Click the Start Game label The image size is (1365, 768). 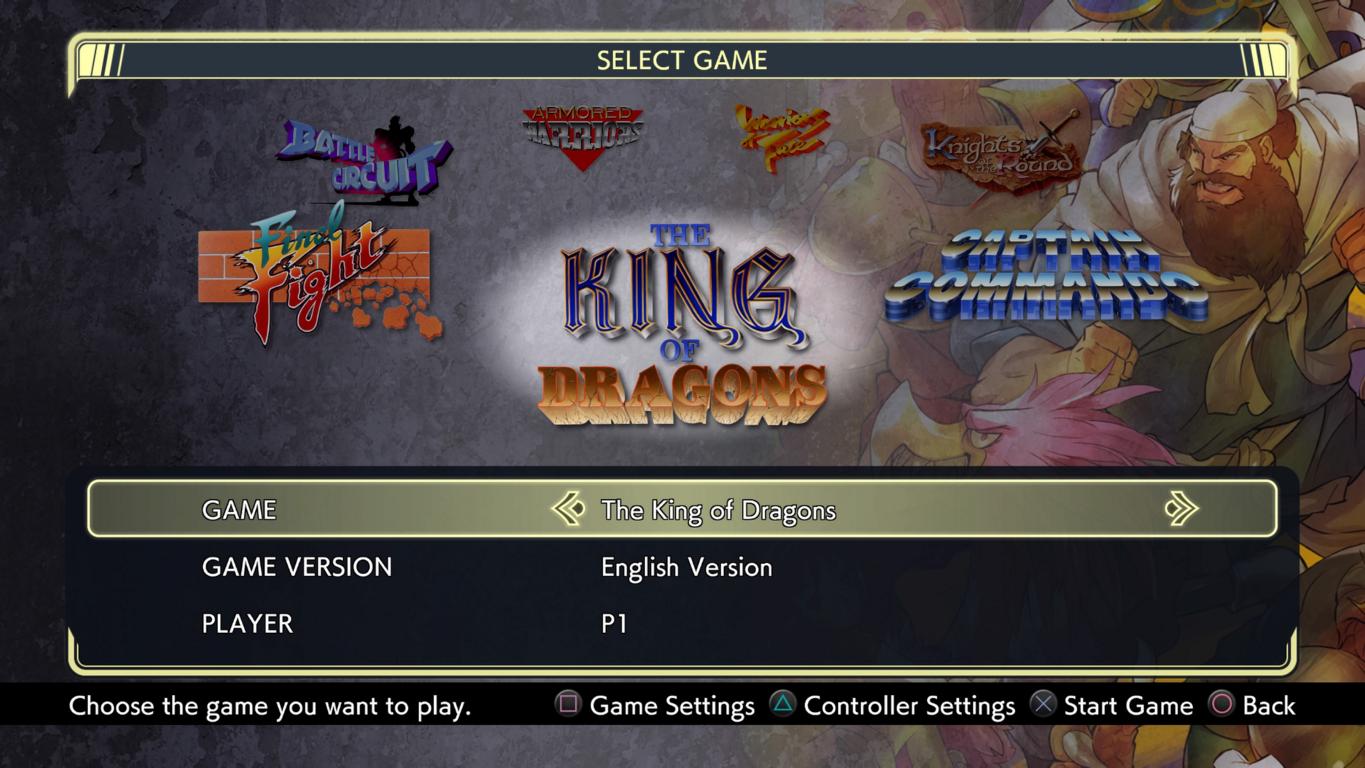1128,706
